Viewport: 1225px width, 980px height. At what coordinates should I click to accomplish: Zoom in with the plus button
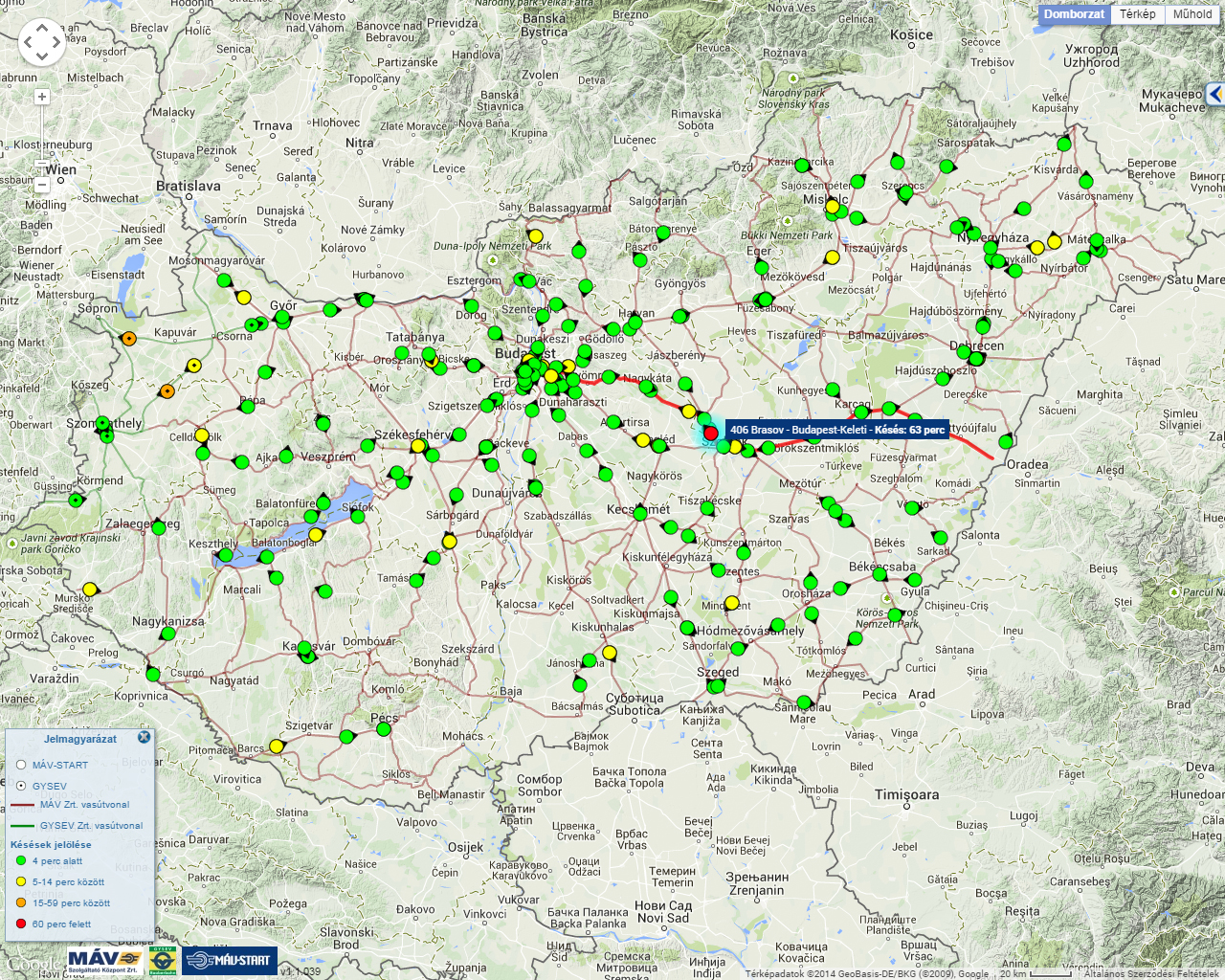click(x=42, y=97)
